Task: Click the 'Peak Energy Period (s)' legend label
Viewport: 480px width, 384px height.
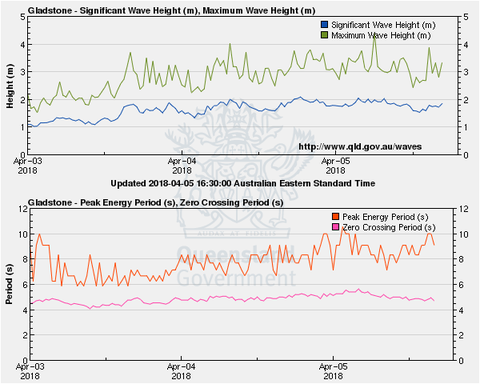Action: click(x=385, y=217)
